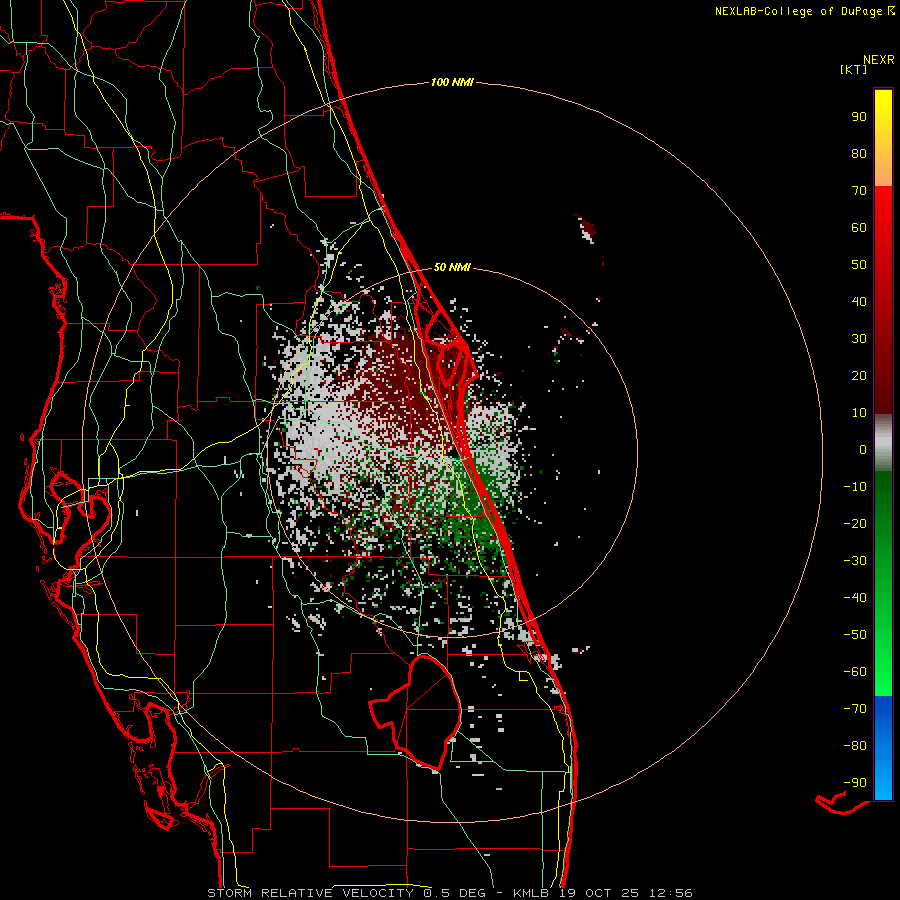
Task: Click the 50 NMI range ring label
Action: pos(452,267)
